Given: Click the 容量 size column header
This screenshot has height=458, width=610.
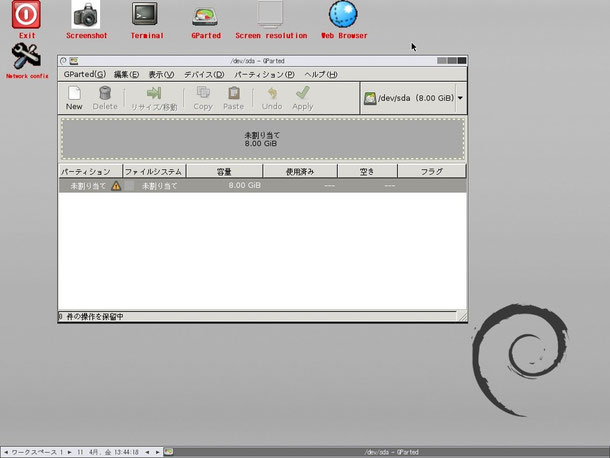Looking at the screenshot, I should pos(224,171).
